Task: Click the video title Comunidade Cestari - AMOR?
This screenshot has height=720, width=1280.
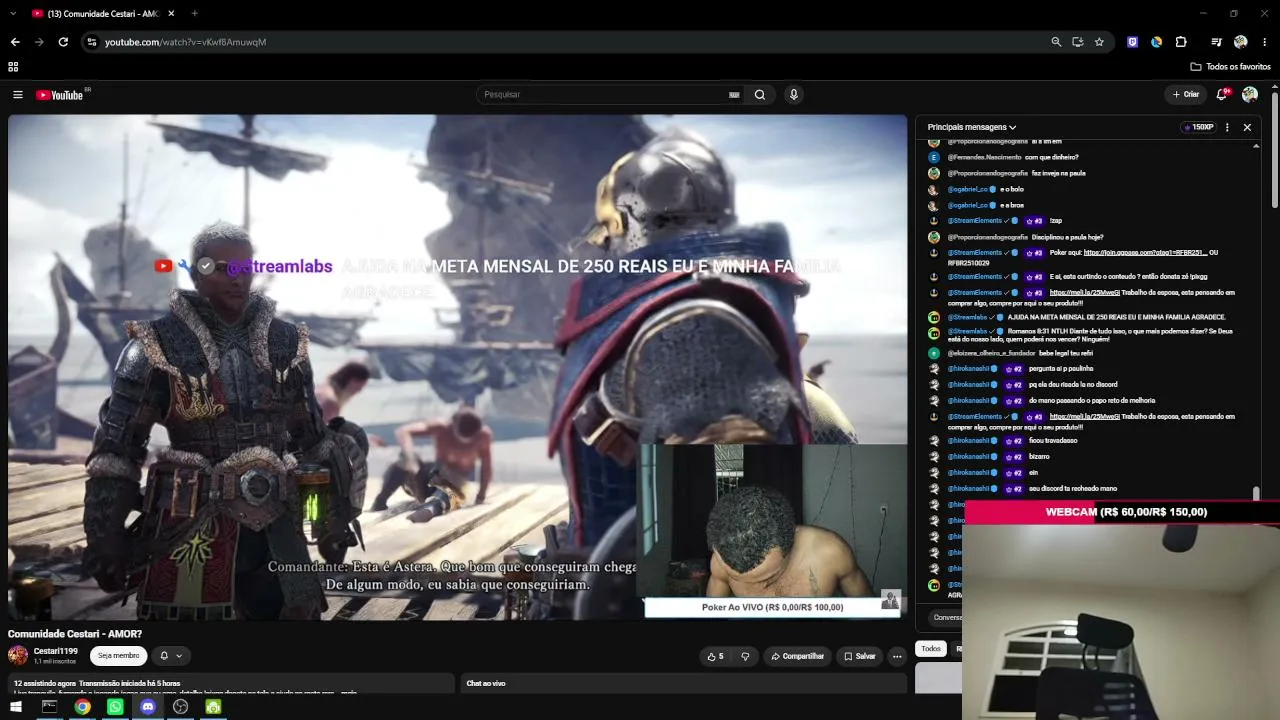Action: coord(75,634)
